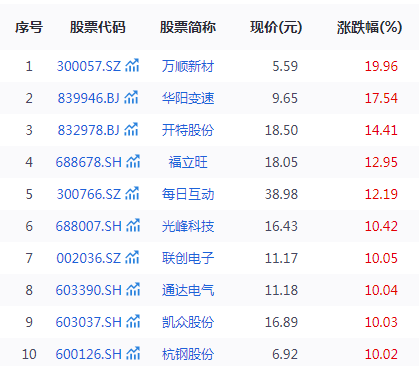
Task: Open the chart icon beside 832978.BJ
Action: pos(131,130)
